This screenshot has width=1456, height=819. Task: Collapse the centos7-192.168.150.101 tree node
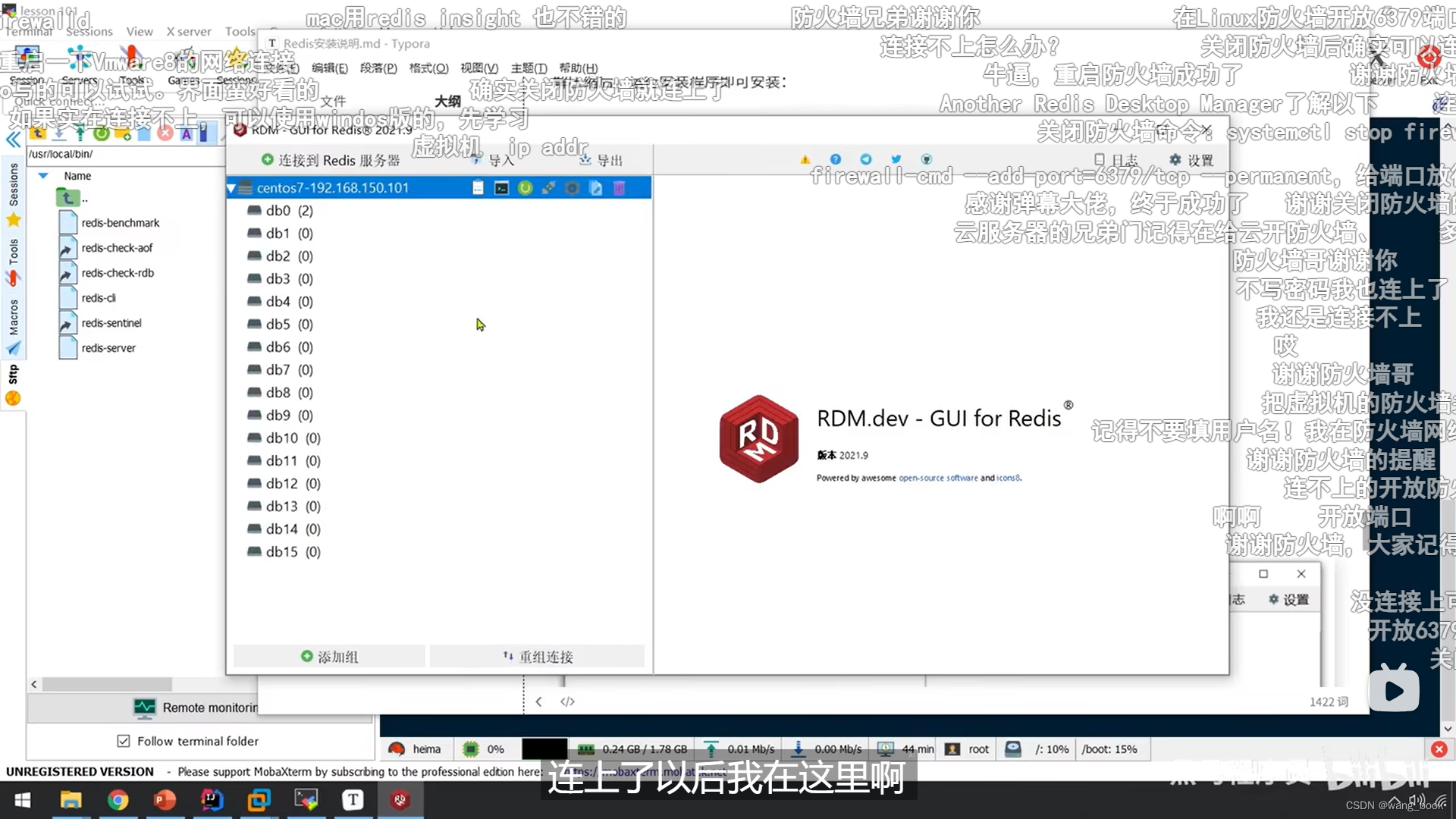(x=231, y=187)
